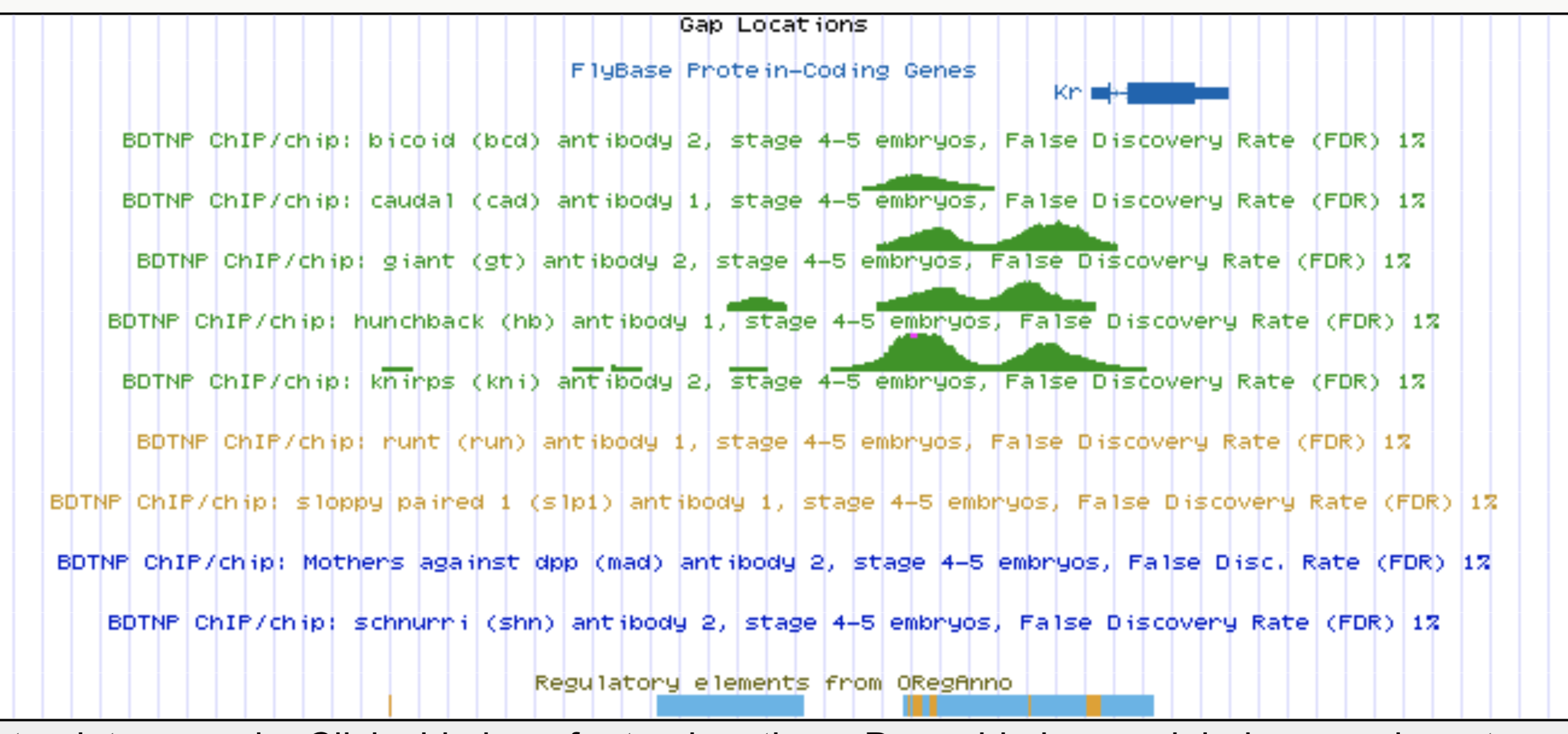Click the small isolated hunchback peak
1568x734 pixels.
click(x=756, y=305)
